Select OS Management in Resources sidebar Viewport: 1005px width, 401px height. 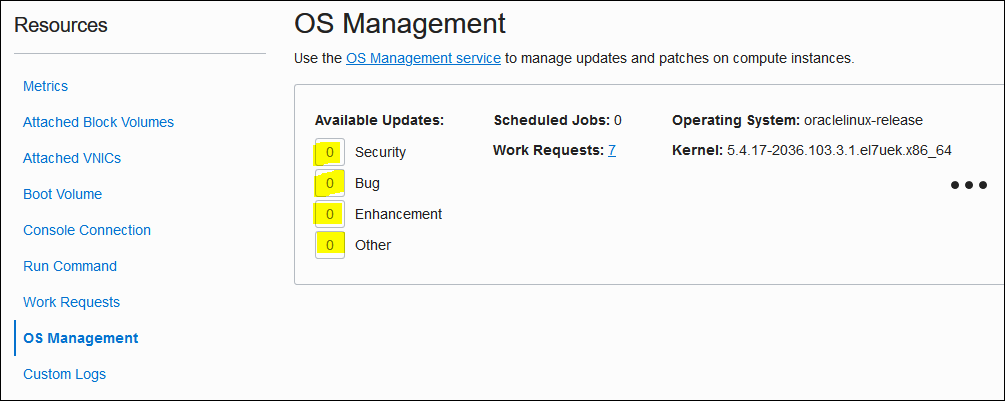[x=81, y=338]
